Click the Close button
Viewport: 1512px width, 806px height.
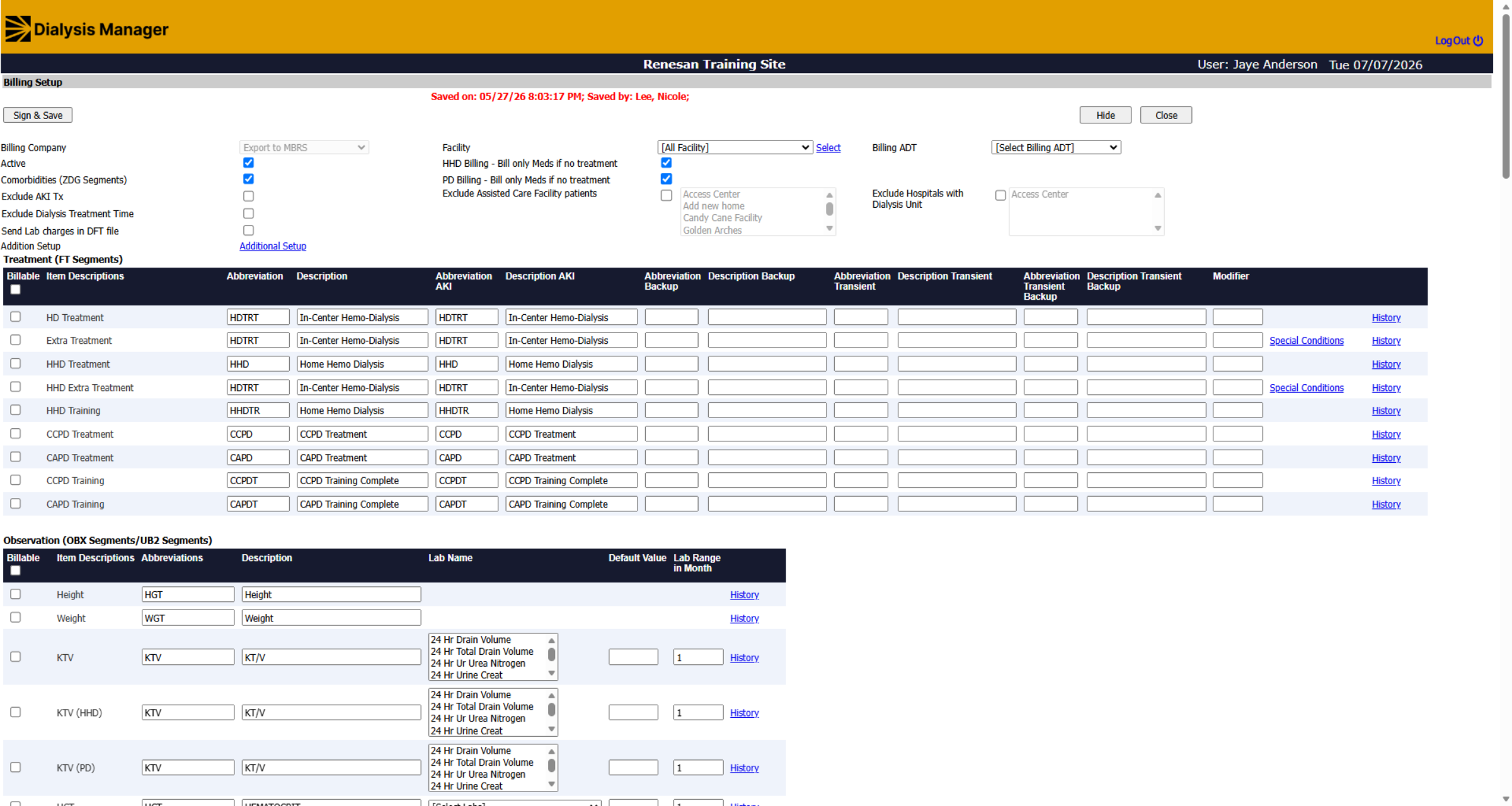point(1165,115)
